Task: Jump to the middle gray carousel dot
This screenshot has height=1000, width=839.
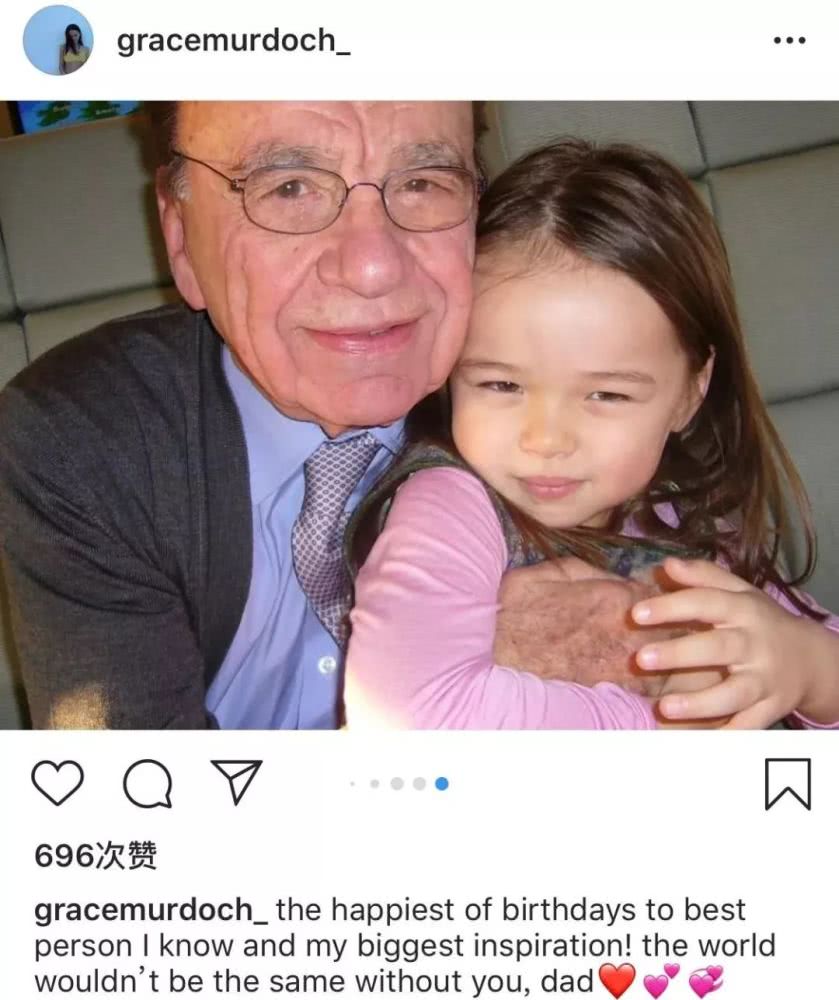Action: click(x=397, y=783)
